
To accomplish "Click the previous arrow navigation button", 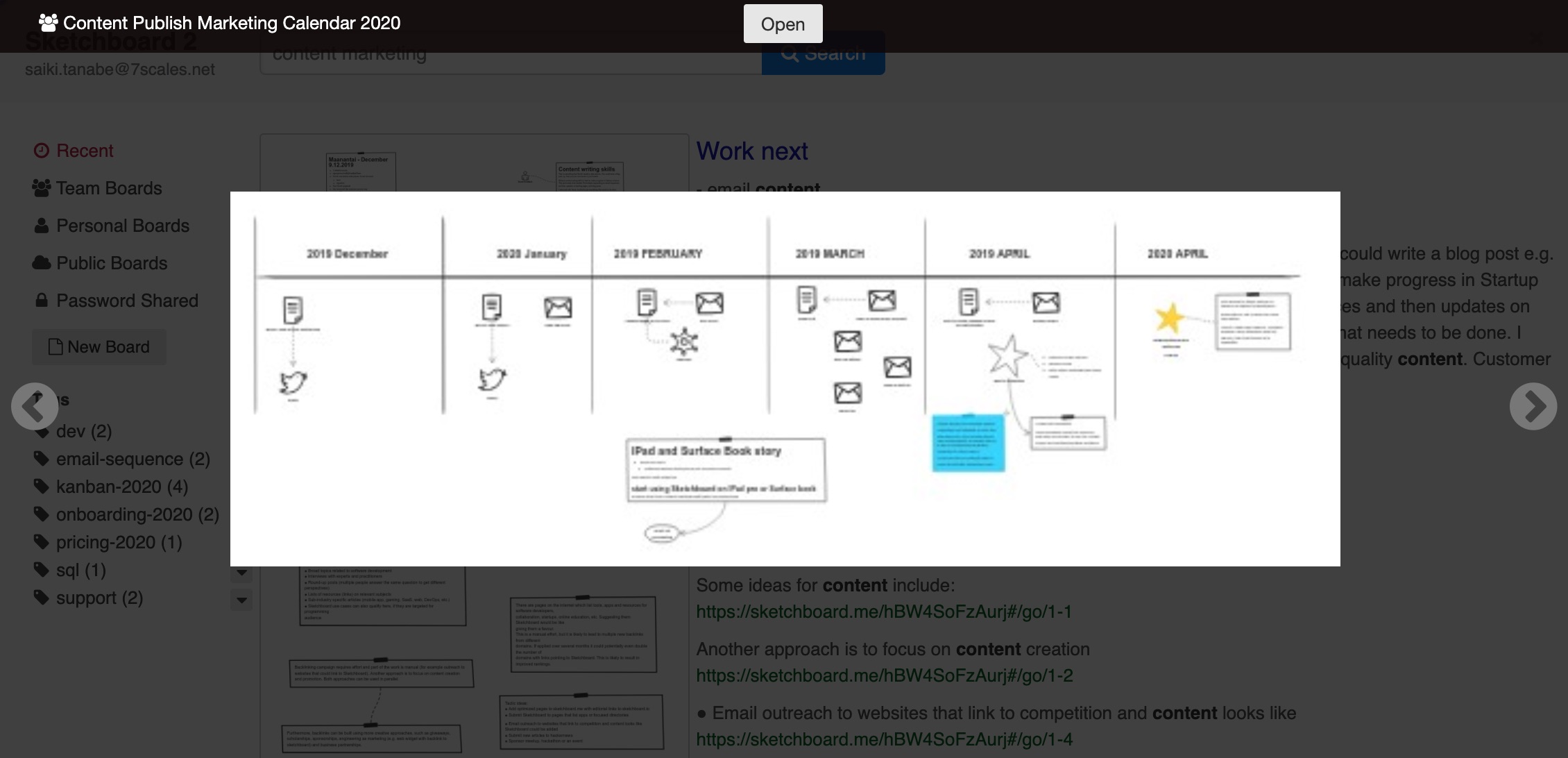I will point(34,406).
